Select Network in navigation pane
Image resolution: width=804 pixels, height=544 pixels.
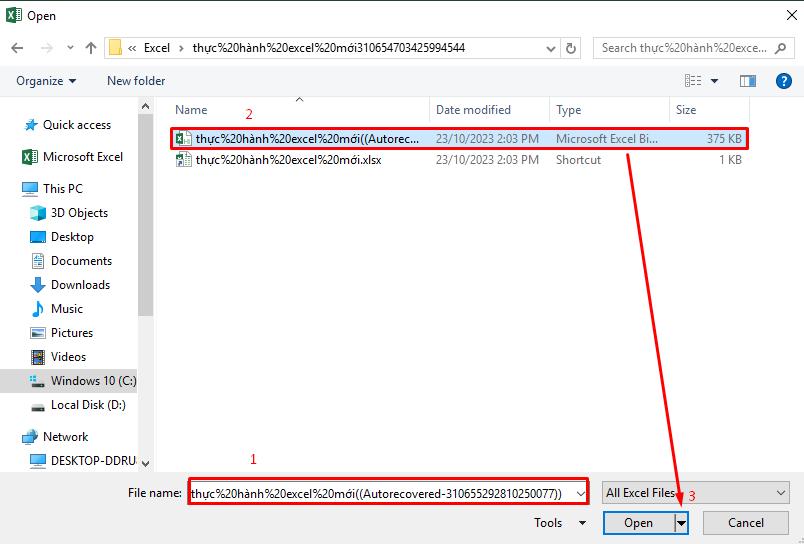click(65, 437)
